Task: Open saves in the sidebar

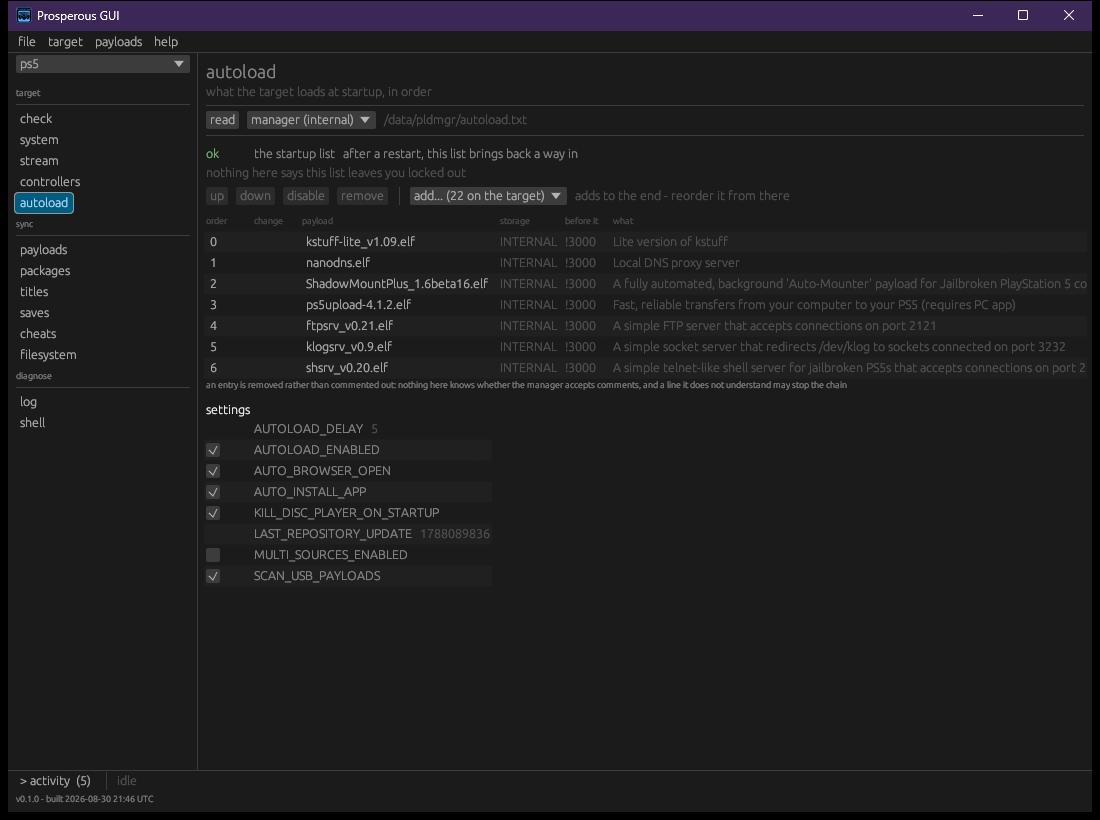Action: pyautogui.click(x=34, y=313)
